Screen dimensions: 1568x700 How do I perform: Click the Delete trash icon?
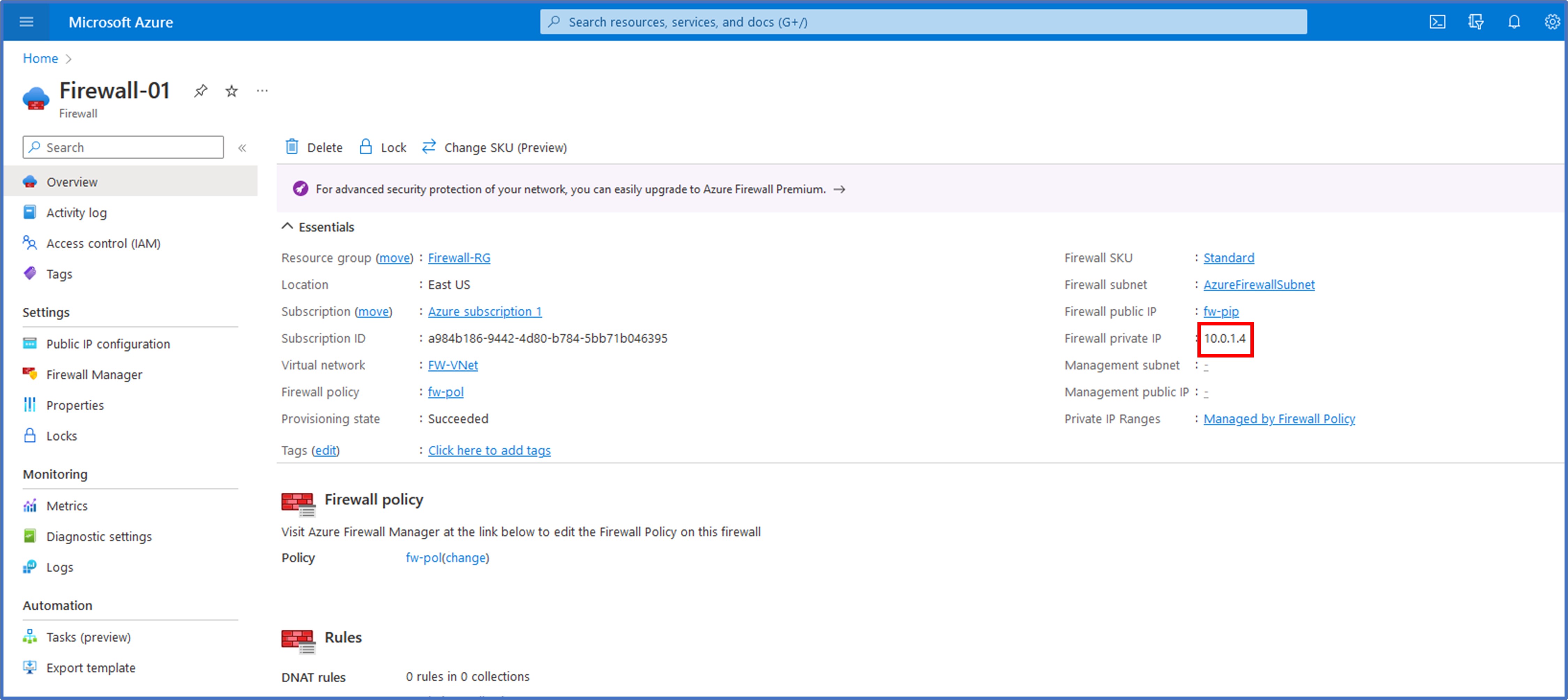292,147
